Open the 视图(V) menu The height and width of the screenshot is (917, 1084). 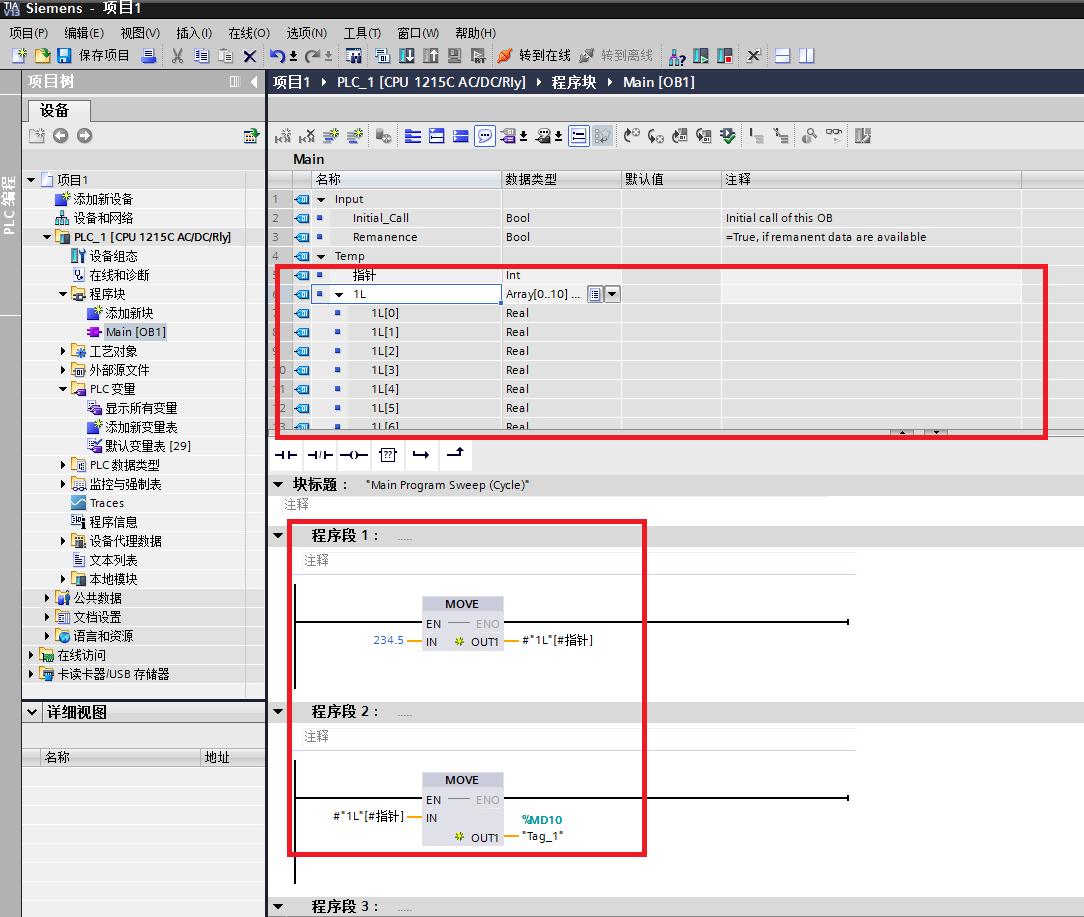[x=140, y=33]
